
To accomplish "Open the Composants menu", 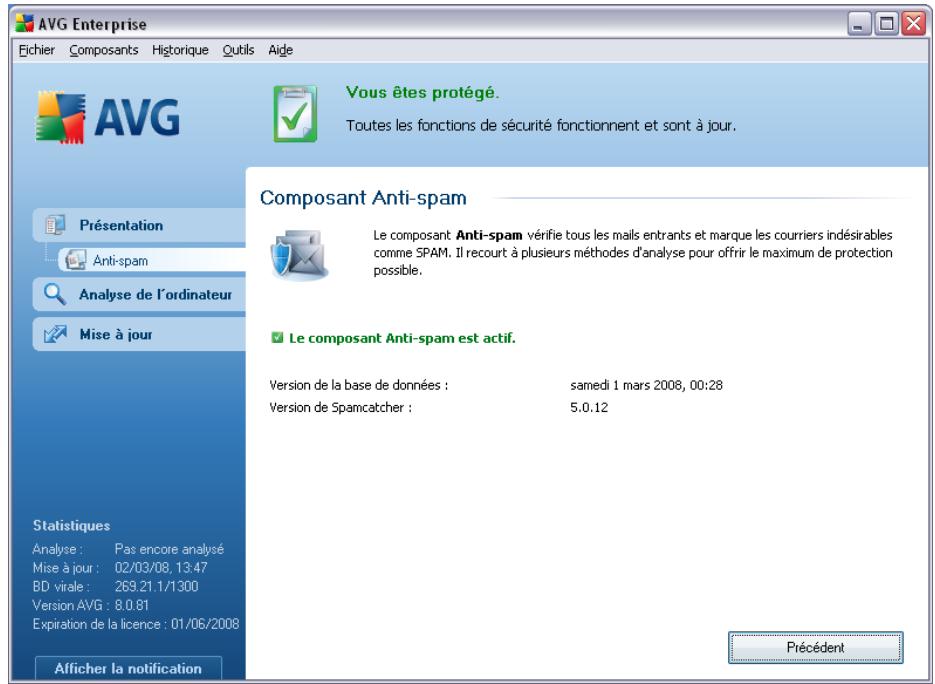I will tap(104, 50).
